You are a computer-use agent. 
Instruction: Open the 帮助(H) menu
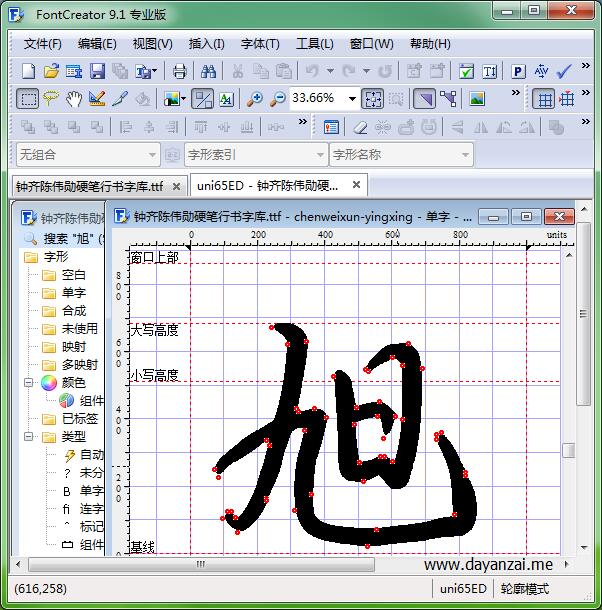(x=430, y=44)
